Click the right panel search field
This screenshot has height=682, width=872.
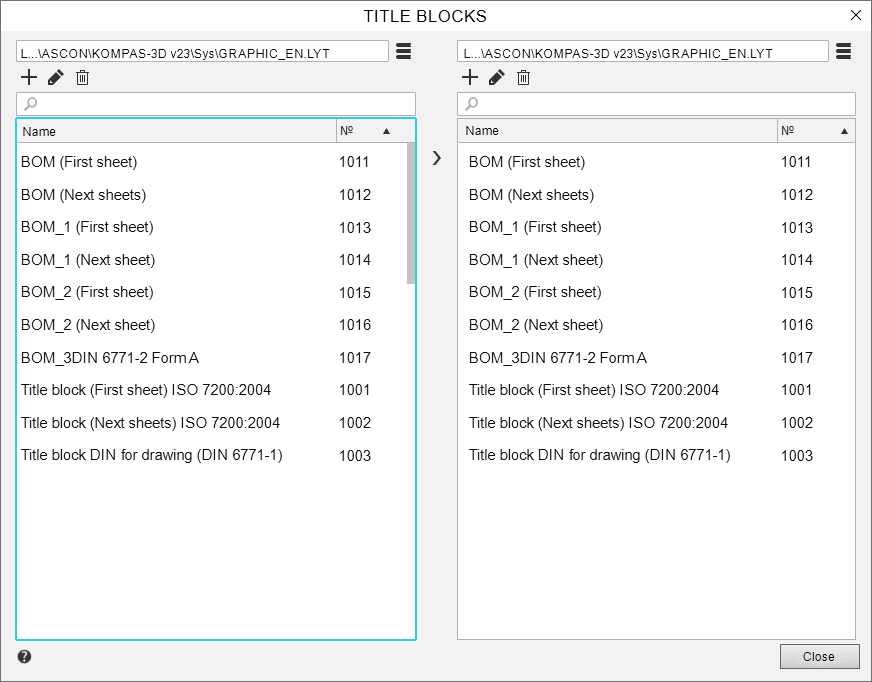coord(656,104)
